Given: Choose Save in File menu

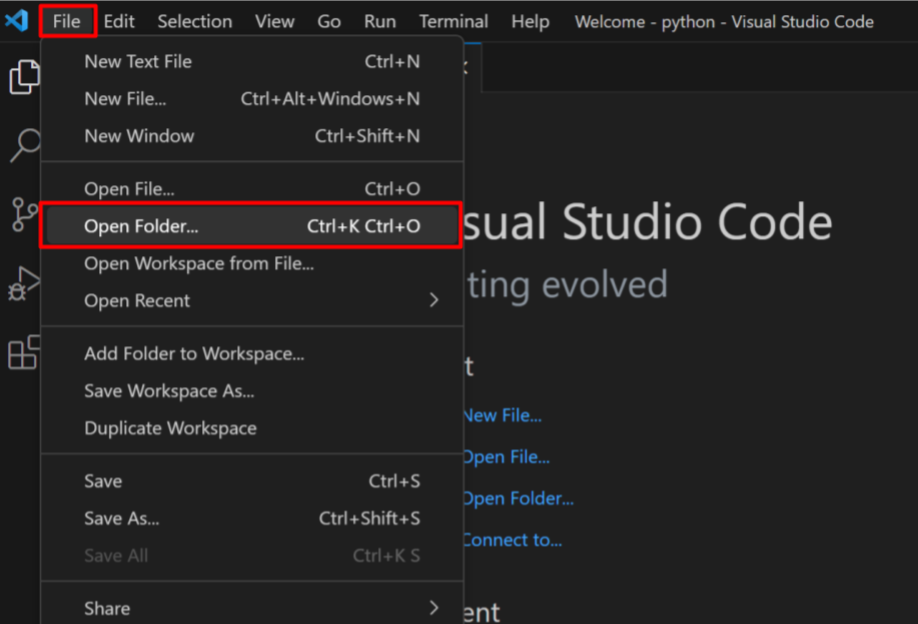Looking at the screenshot, I should click(252, 481).
